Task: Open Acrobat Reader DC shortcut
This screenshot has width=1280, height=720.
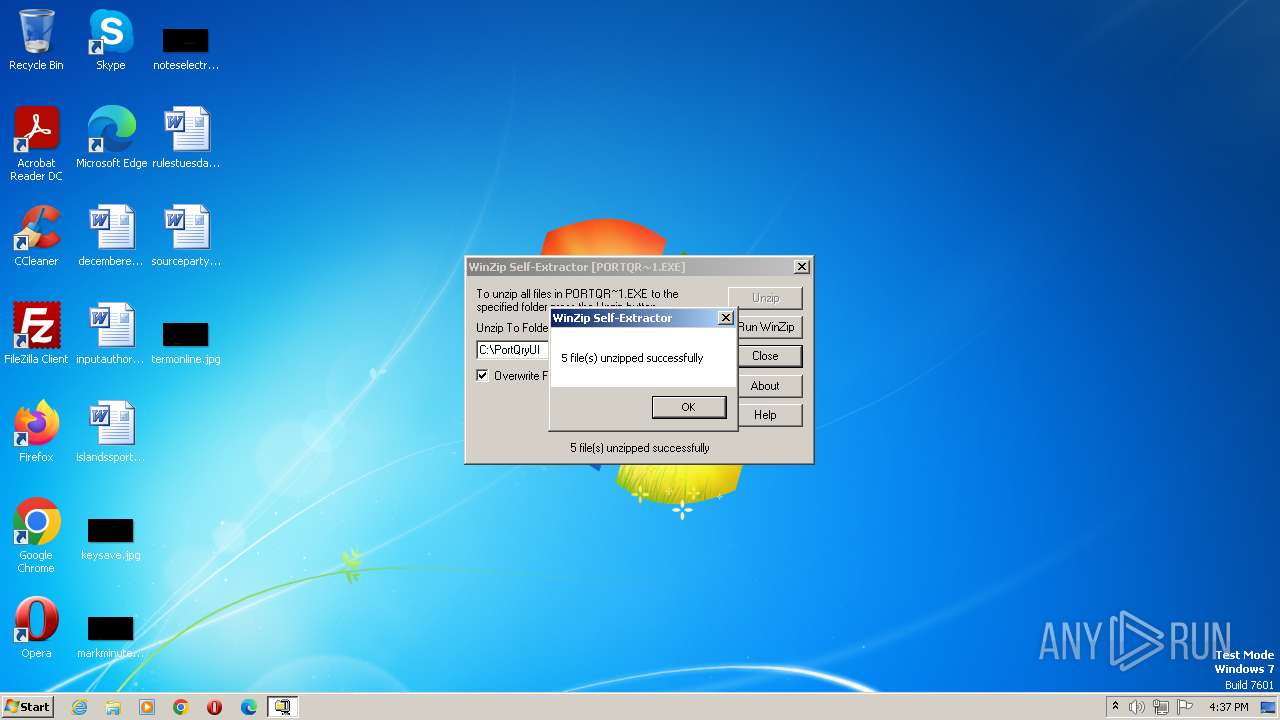Action: (x=36, y=143)
